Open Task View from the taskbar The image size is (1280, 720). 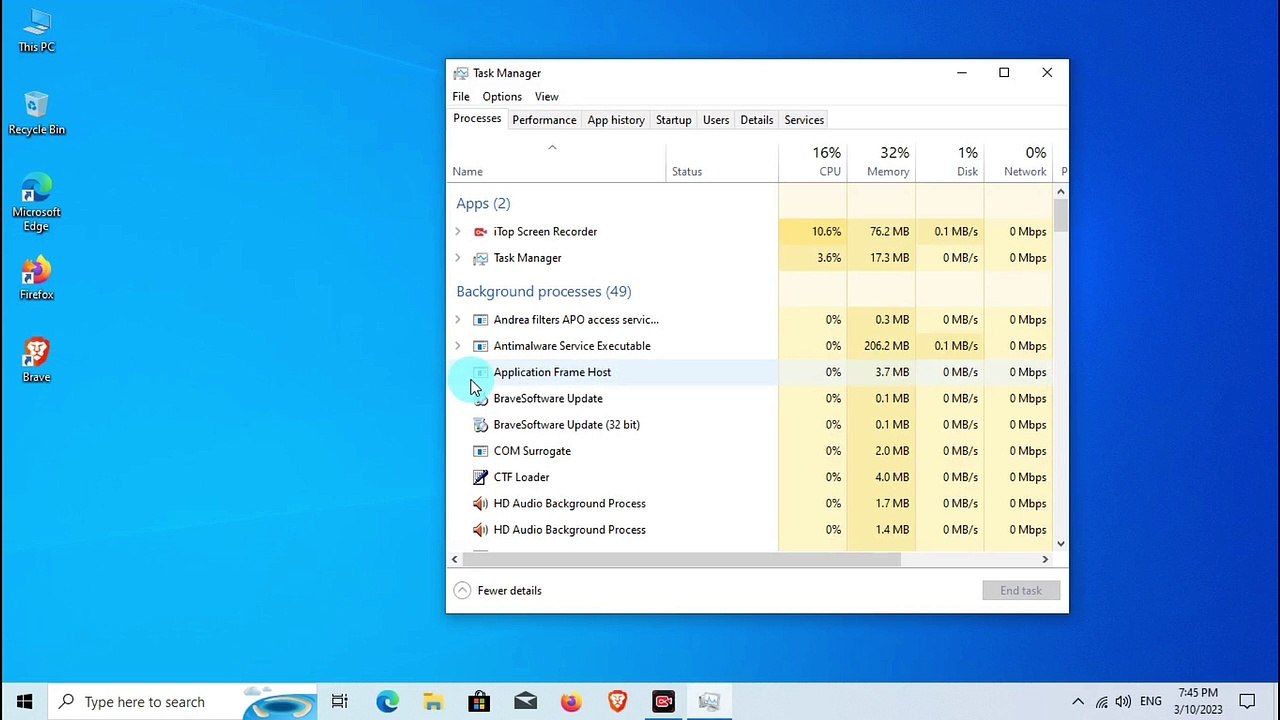point(340,702)
